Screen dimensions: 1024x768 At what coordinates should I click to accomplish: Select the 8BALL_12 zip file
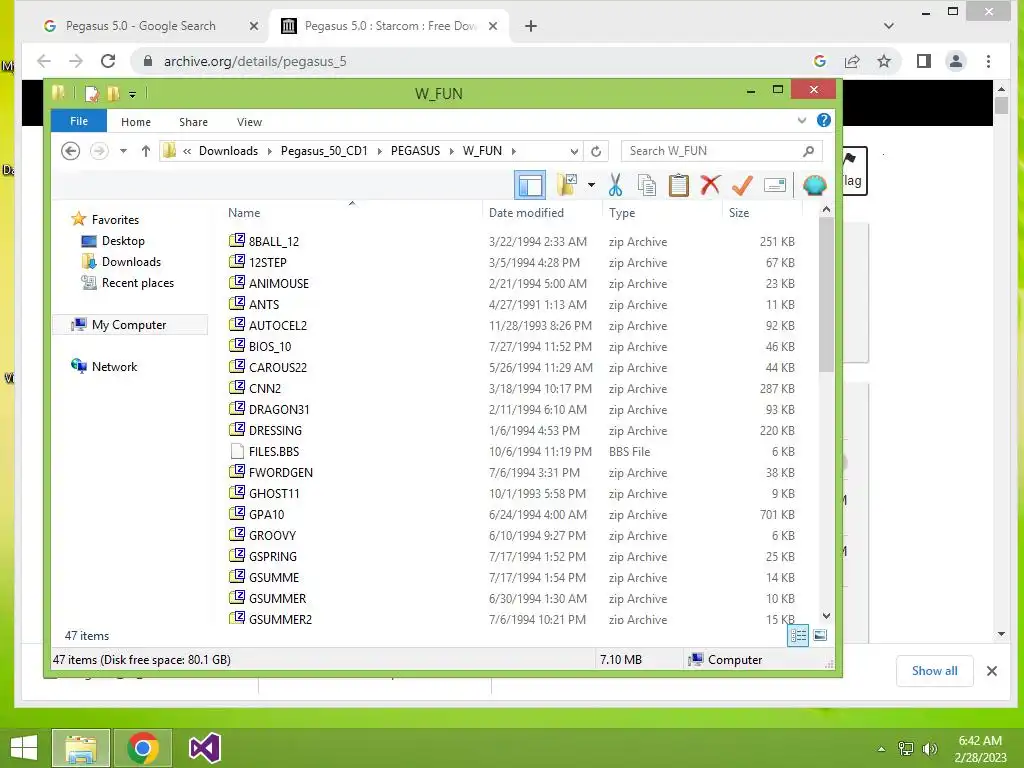274,242
